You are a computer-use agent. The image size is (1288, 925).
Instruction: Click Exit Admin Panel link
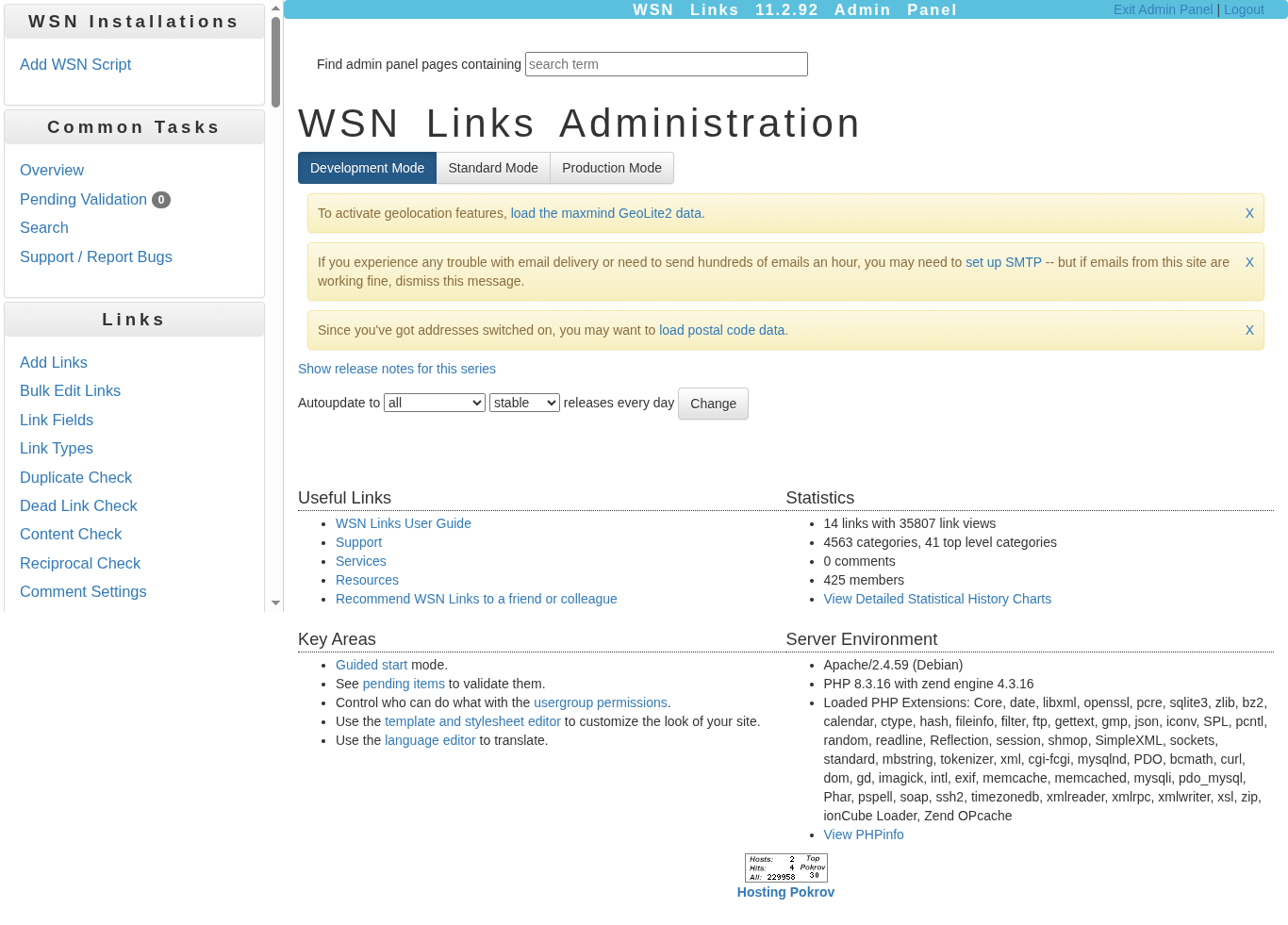tap(1163, 9)
